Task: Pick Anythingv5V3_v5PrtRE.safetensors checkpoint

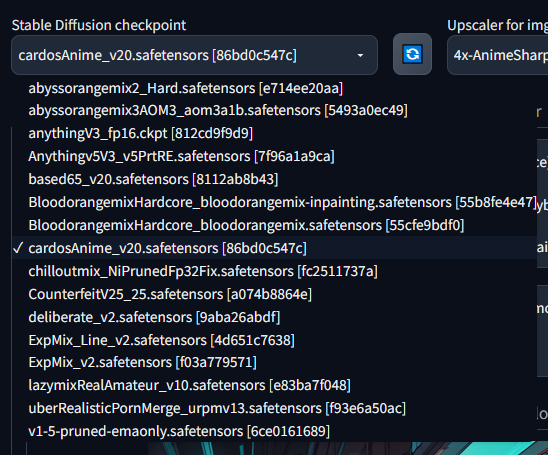Action: coord(274,156)
